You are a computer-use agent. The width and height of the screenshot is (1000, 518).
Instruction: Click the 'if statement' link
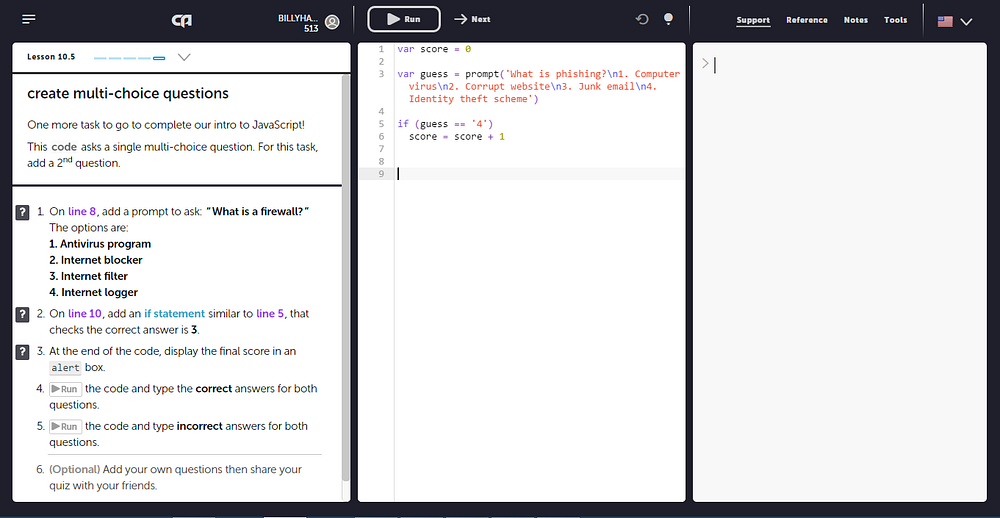tap(174, 313)
